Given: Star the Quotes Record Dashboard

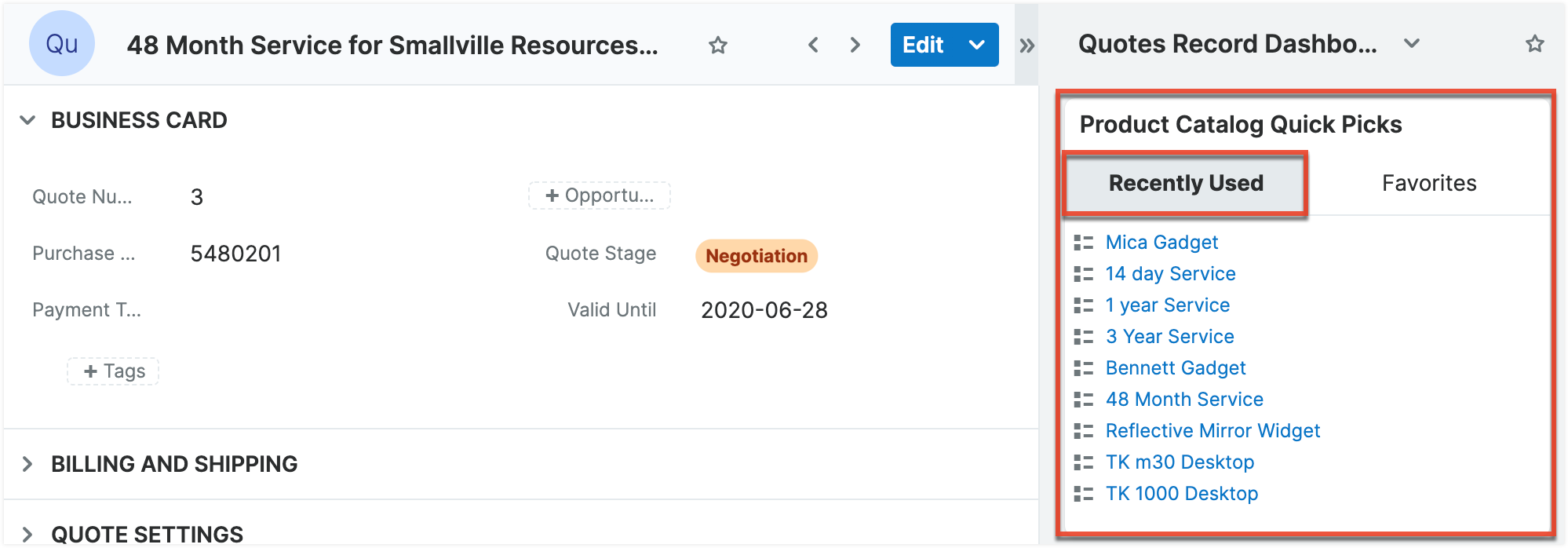Looking at the screenshot, I should coord(1534,44).
